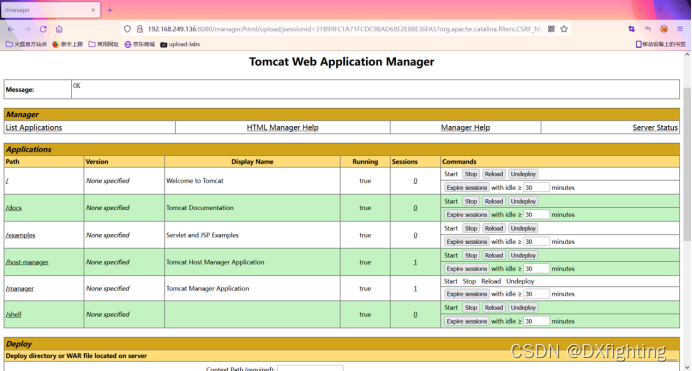This screenshot has height=371, width=692.
Task: Expire sessions for /shell application
Action: (x=466, y=322)
